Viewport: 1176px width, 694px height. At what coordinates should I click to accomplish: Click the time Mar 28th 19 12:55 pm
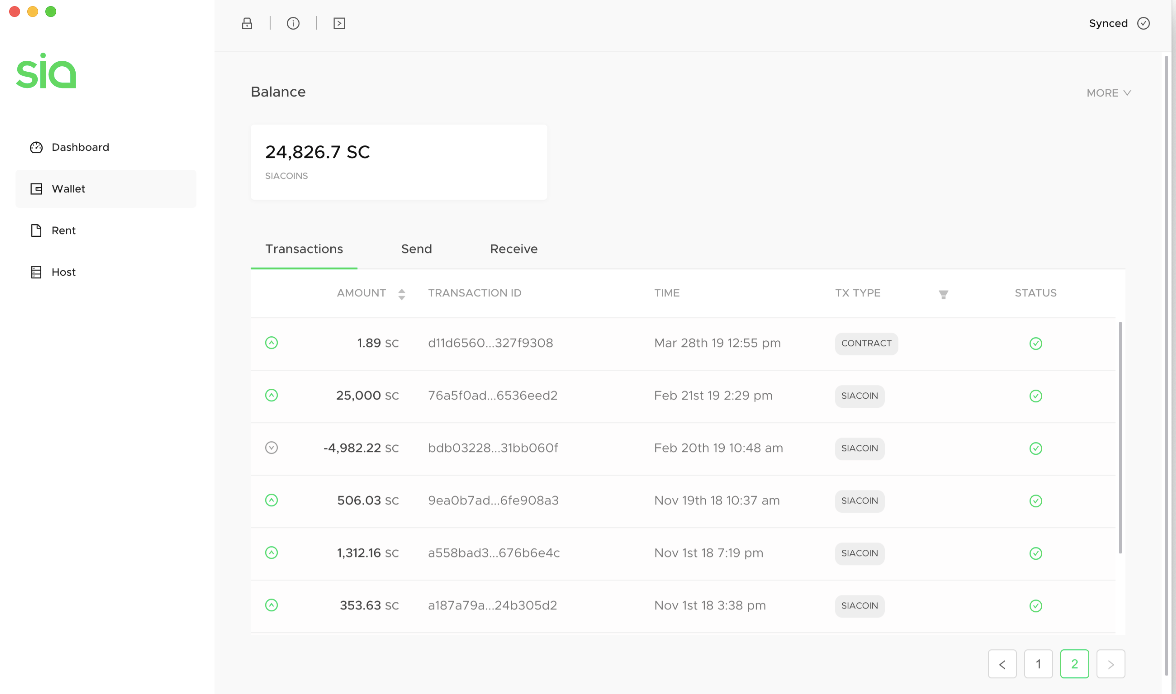tap(717, 343)
